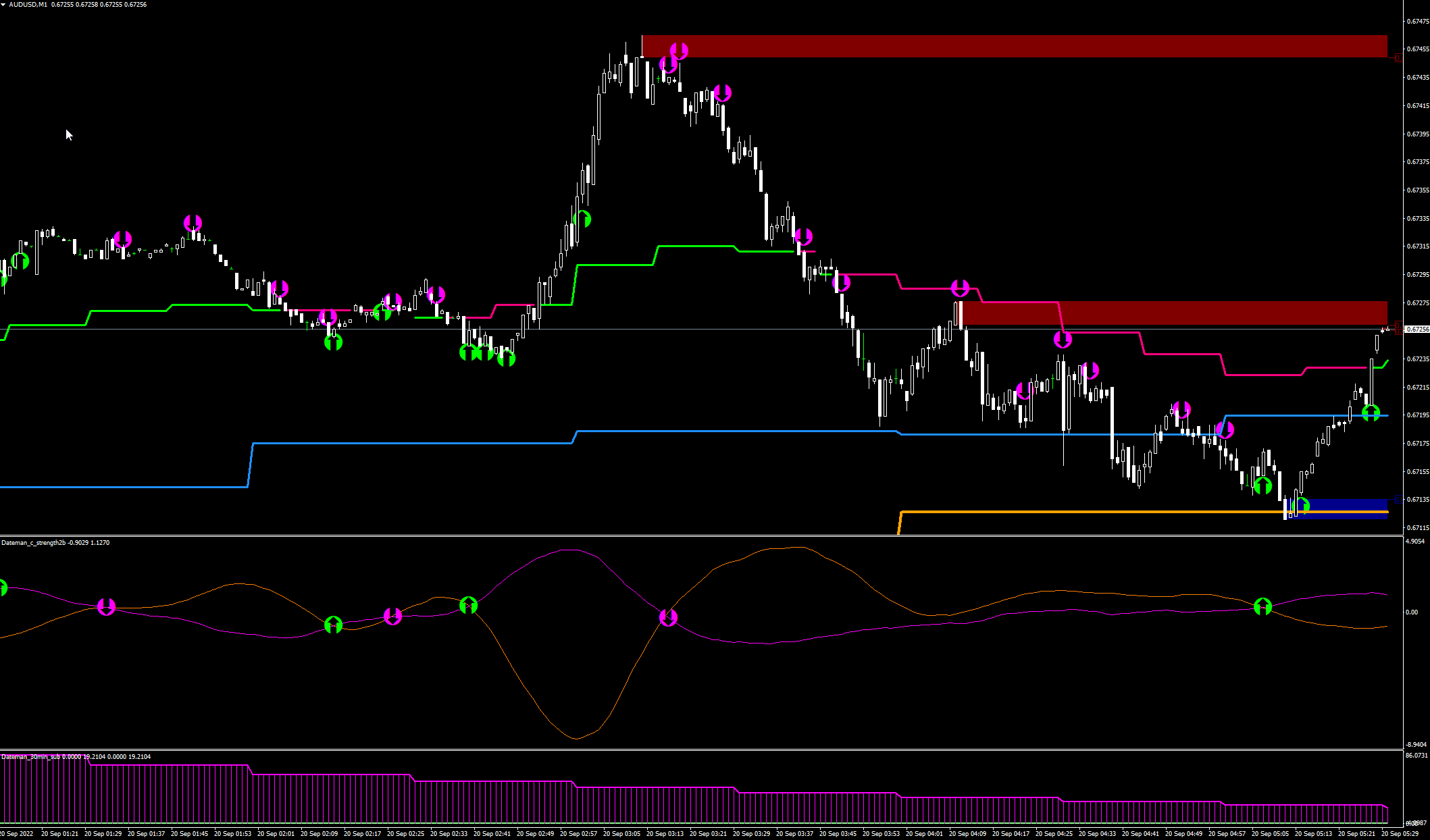Click the small blue price tag beside demand zone
The height and width of the screenshot is (840, 1430).
pyautogui.click(x=1397, y=499)
